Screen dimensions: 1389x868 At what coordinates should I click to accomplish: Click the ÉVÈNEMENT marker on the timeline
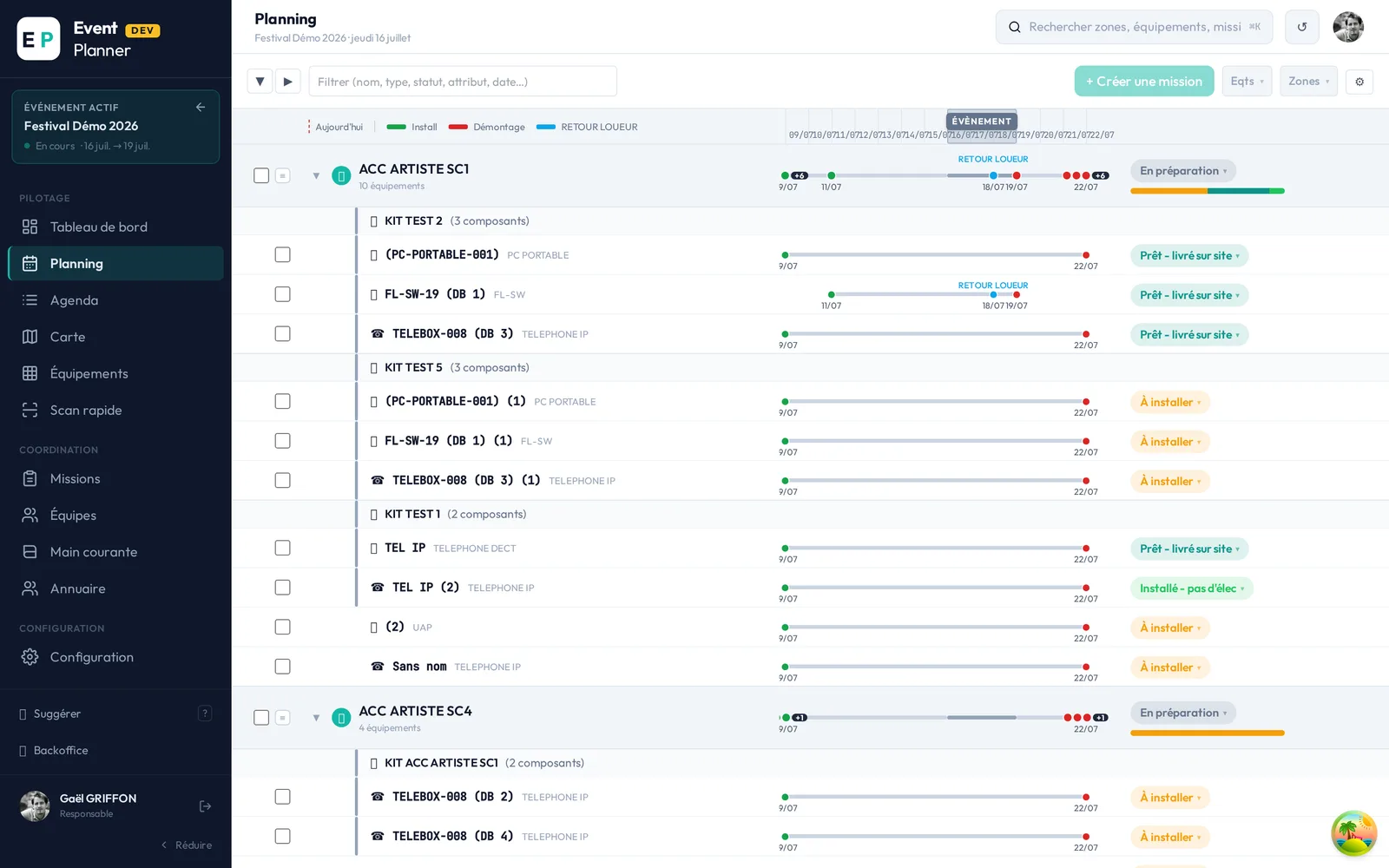982,121
